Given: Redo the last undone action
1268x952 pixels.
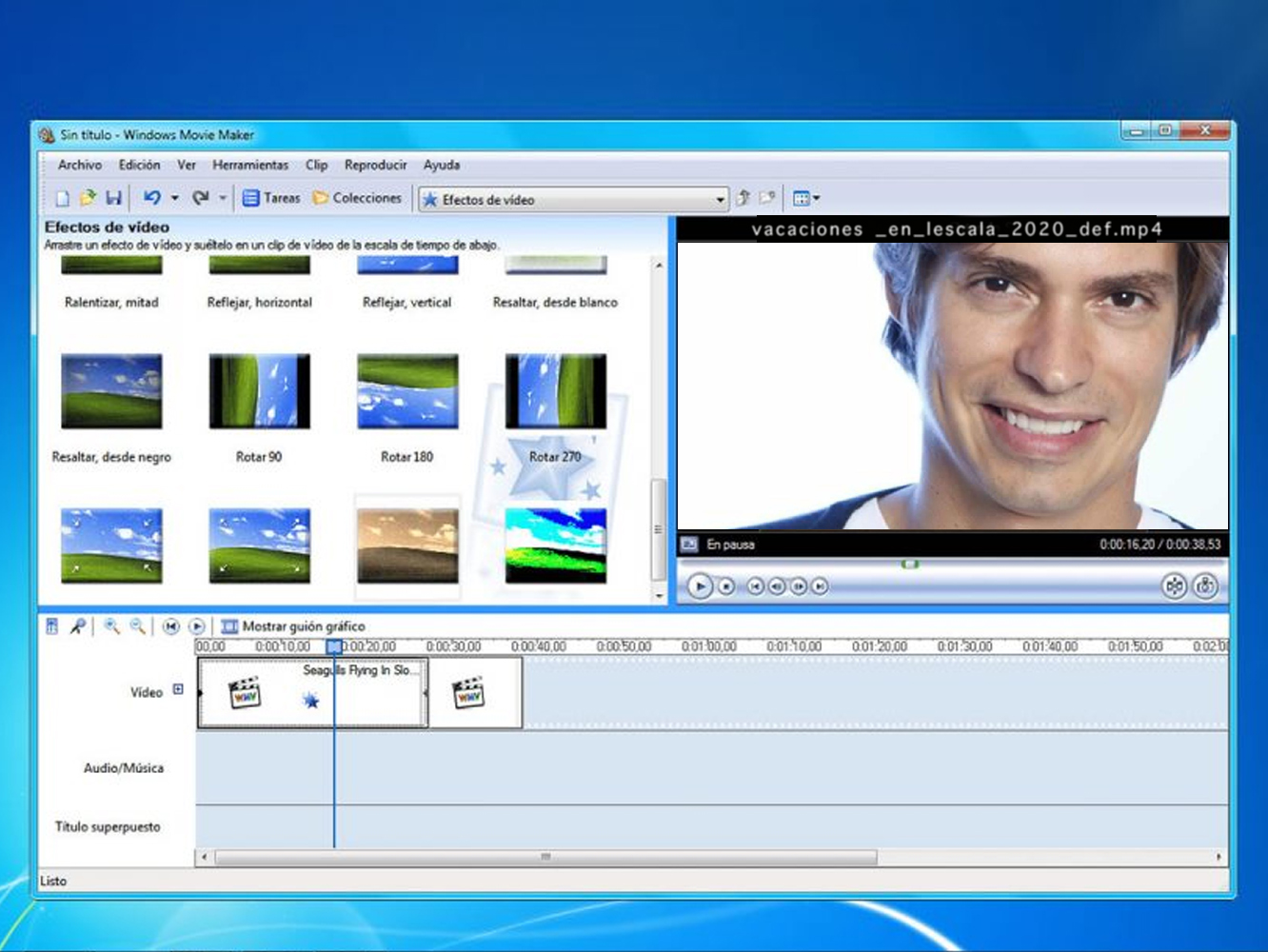Looking at the screenshot, I should tap(200, 198).
